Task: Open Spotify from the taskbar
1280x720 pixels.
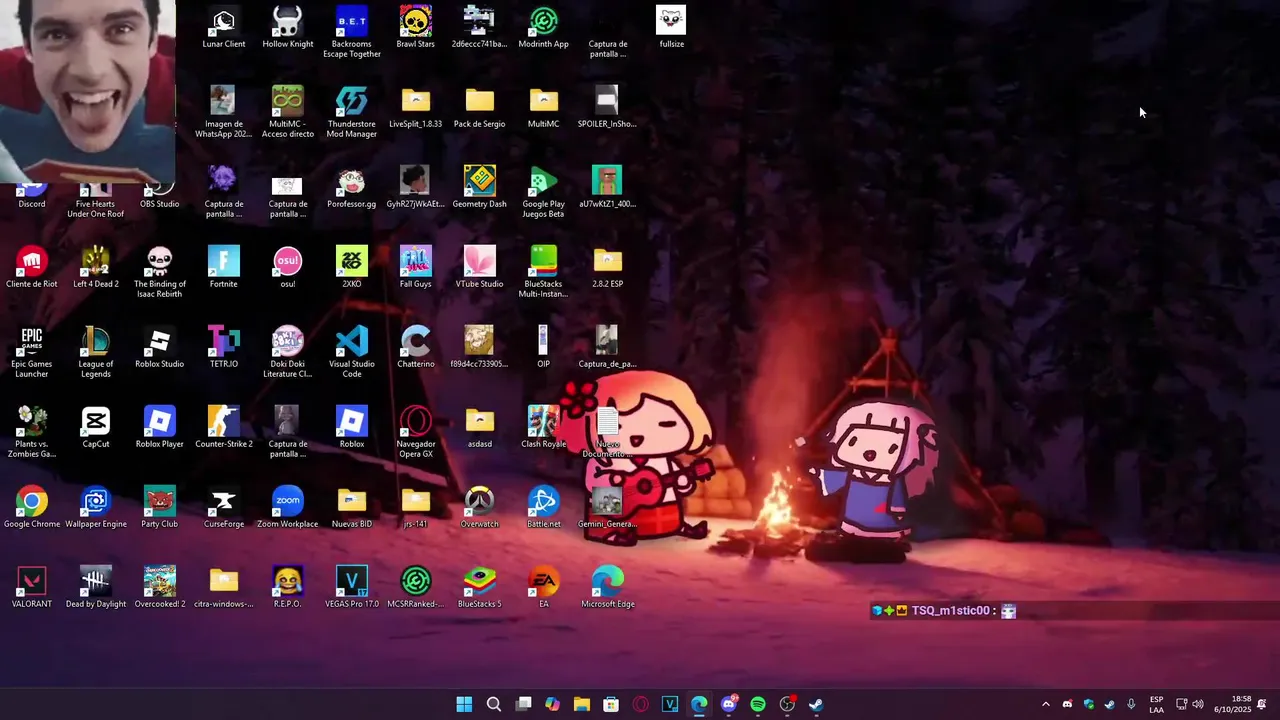Action: [x=758, y=704]
